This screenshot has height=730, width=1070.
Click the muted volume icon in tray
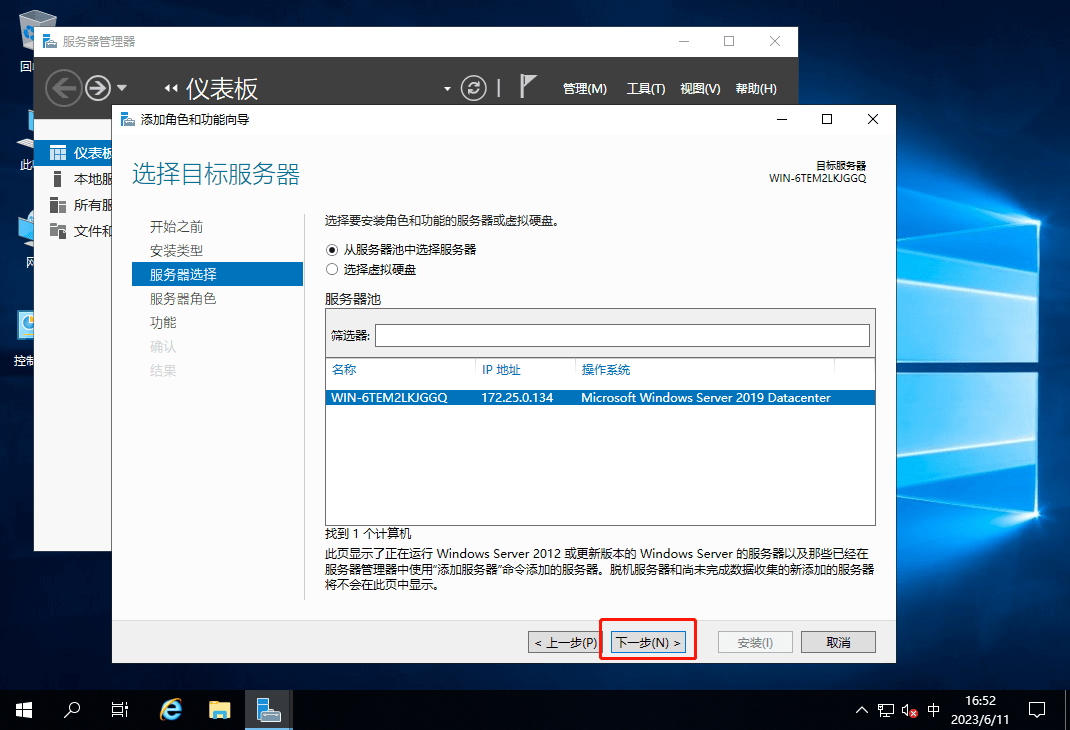(x=909, y=710)
